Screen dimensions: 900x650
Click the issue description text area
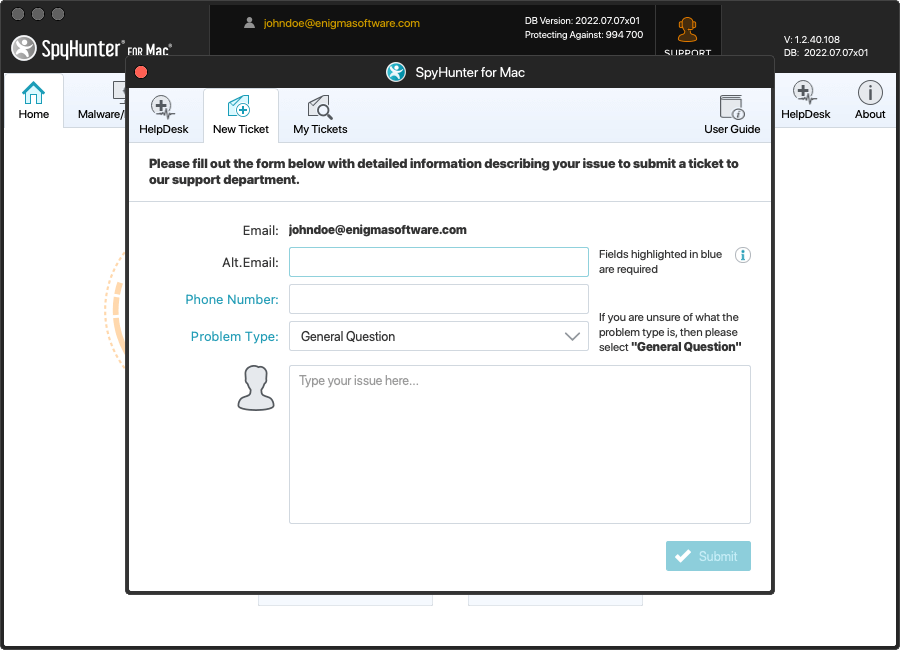pos(519,444)
